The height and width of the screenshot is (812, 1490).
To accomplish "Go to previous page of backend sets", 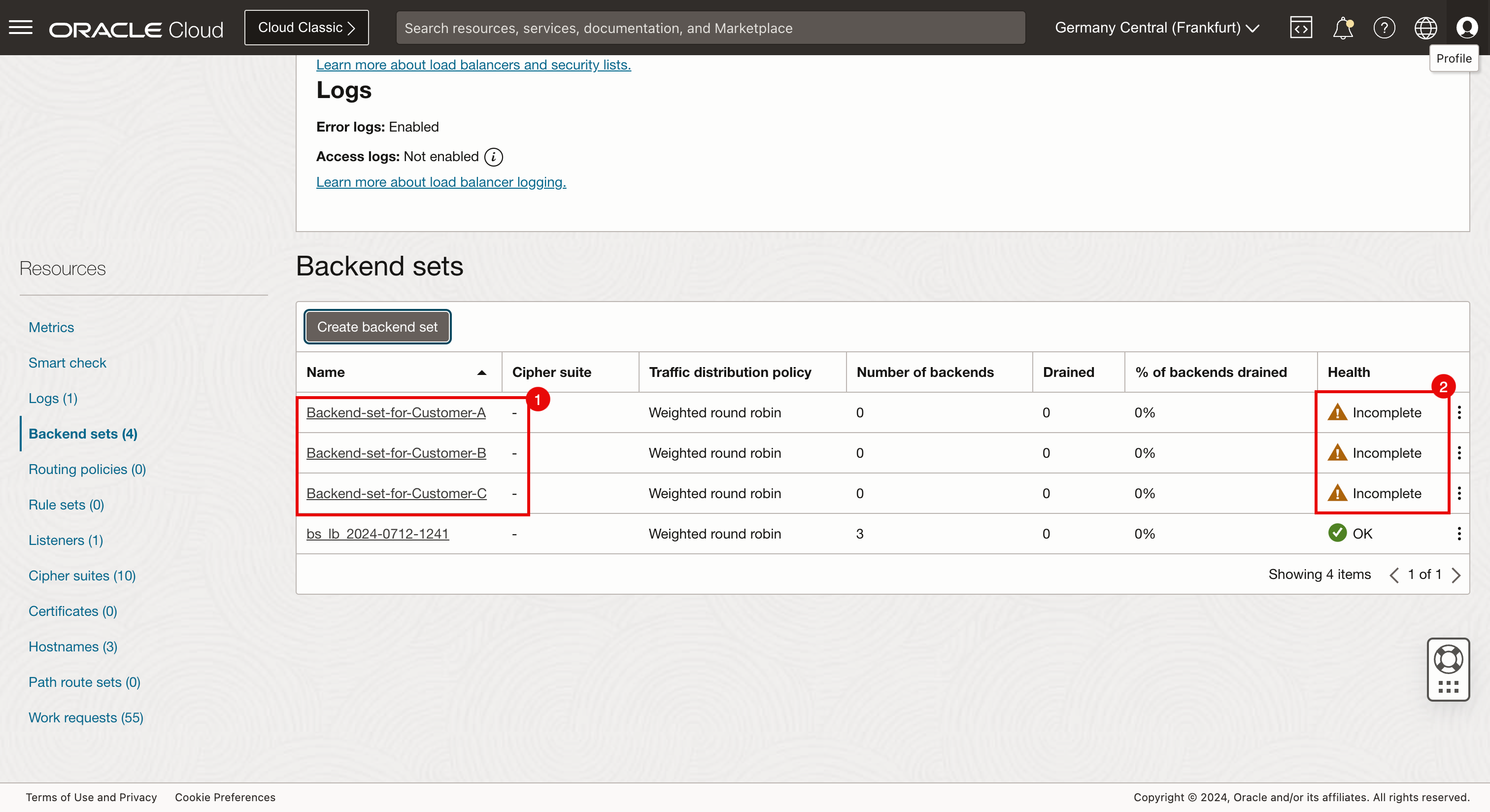I will [x=1394, y=575].
